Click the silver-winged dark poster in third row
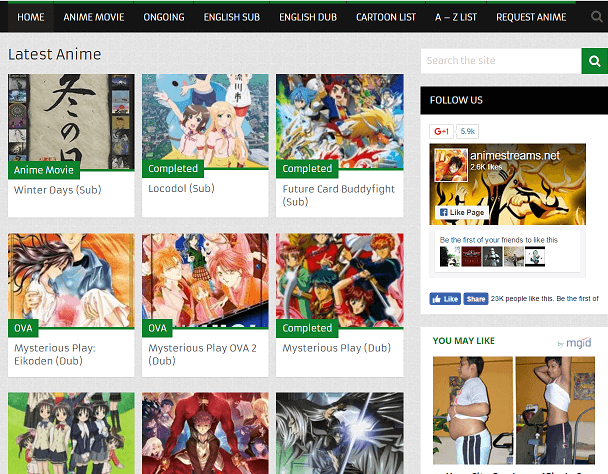 coord(340,433)
